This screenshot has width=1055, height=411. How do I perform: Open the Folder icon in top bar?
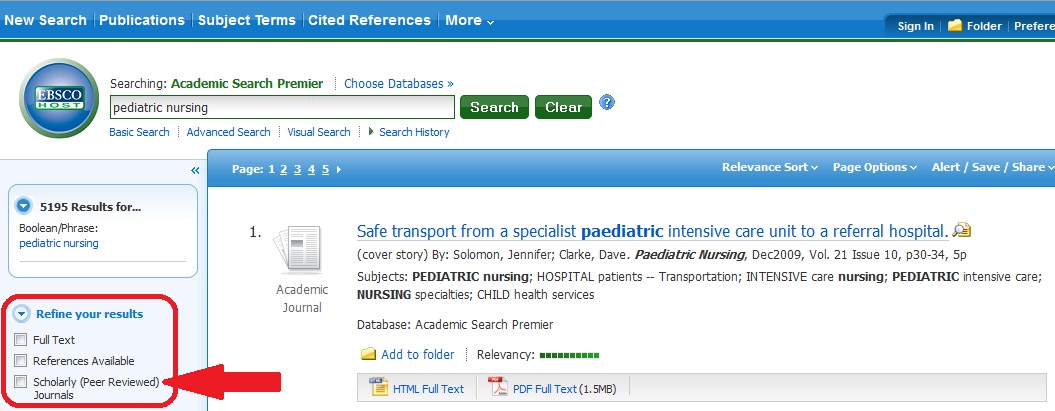pyautogui.click(x=954, y=26)
